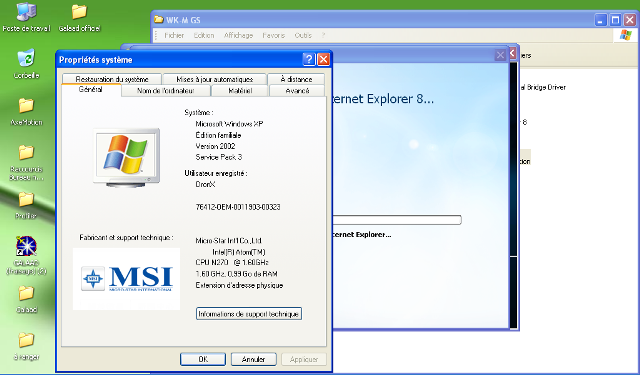Open Favoris menu in WK-M GS window
640x375 pixels.
(x=273, y=36)
